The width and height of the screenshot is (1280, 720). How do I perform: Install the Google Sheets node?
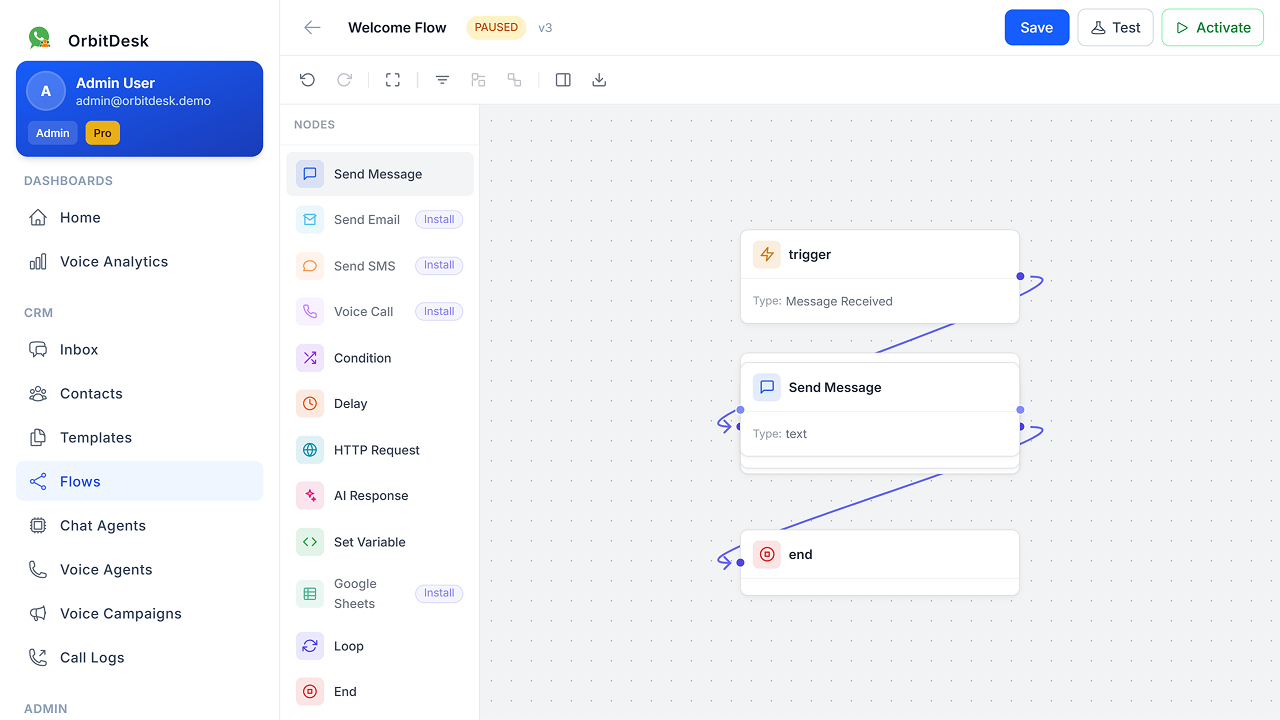point(438,593)
